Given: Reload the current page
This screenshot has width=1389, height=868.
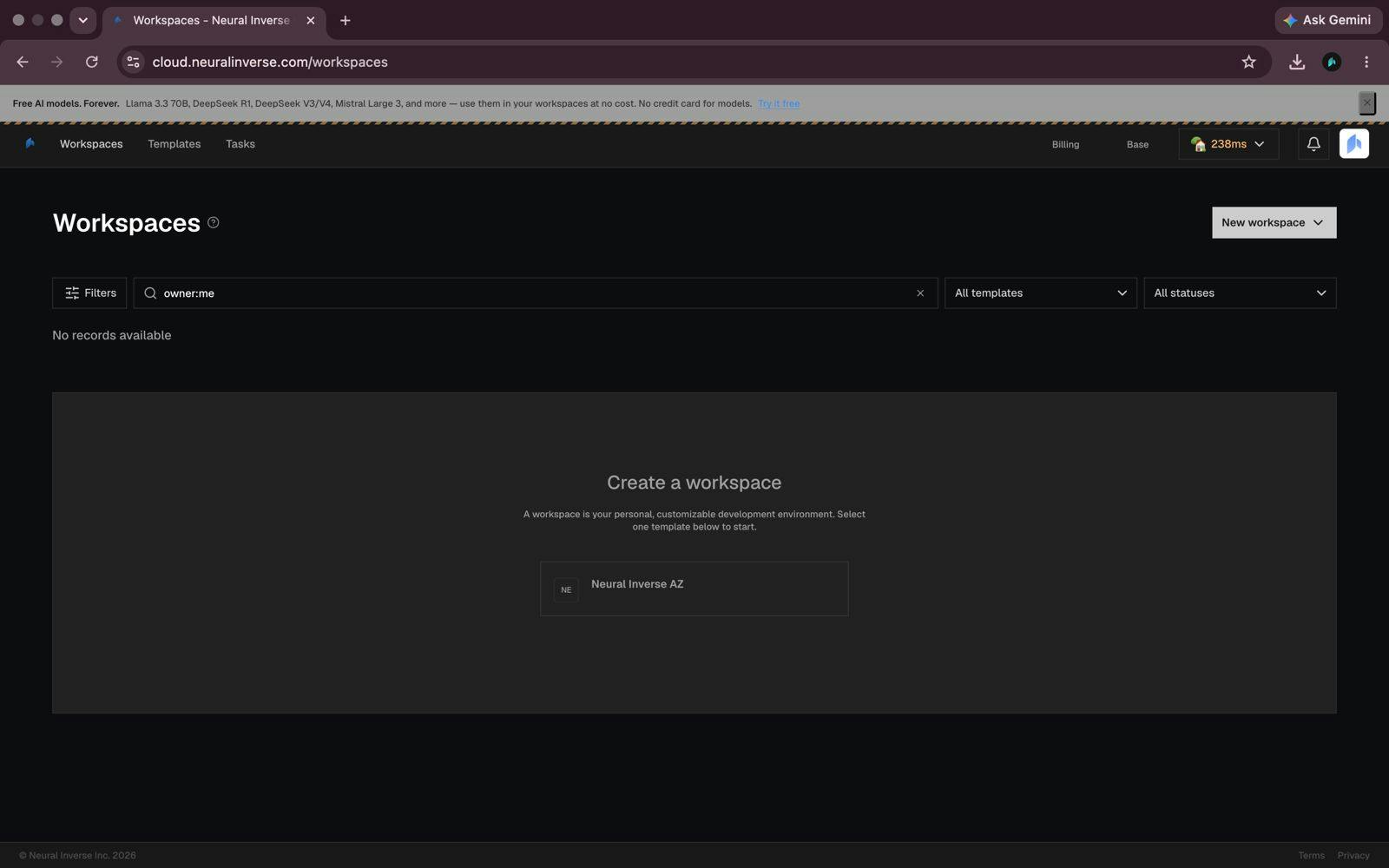Looking at the screenshot, I should [x=92, y=62].
